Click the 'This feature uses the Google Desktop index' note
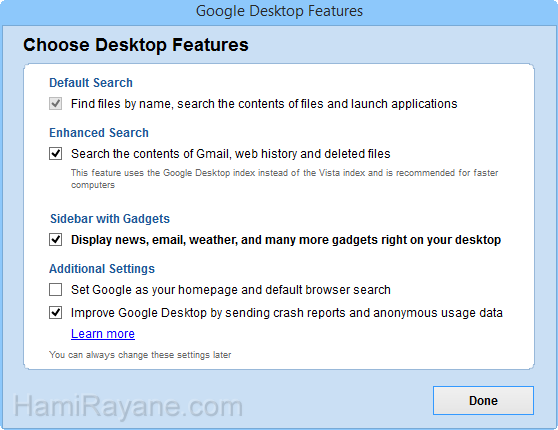This screenshot has height=430, width=558. pos(284,179)
